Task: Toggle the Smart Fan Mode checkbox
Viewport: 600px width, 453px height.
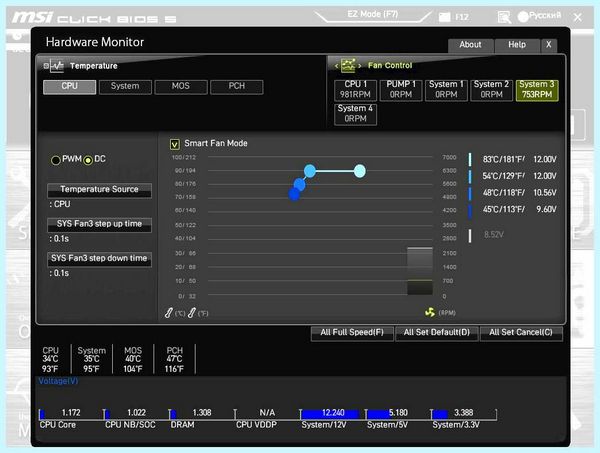Action: tap(174, 144)
